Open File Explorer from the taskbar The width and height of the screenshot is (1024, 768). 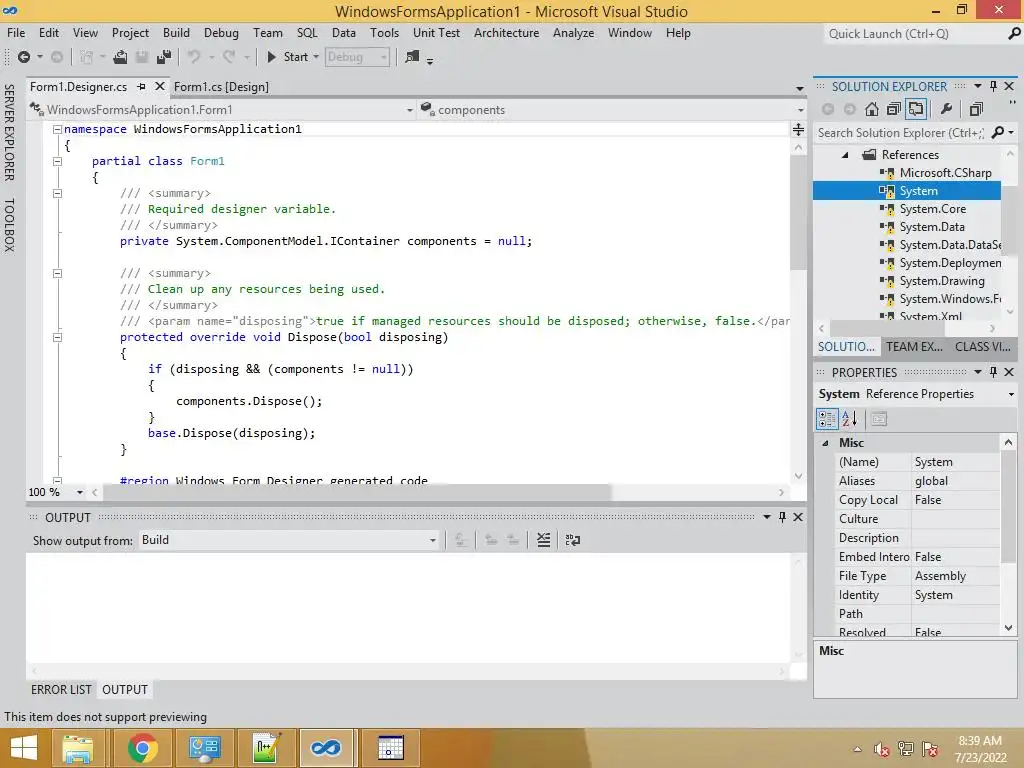click(x=76, y=748)
